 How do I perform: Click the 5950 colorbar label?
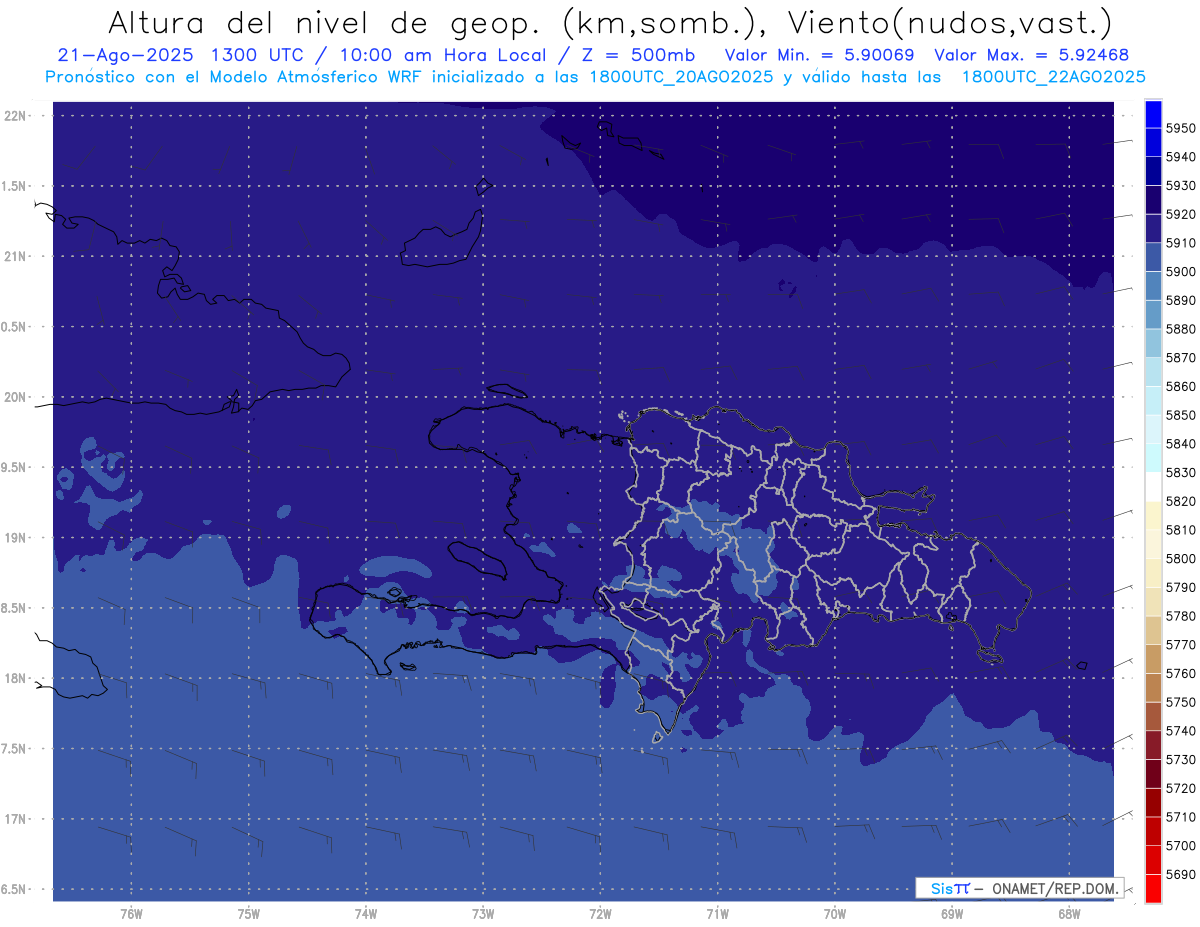click(x=1181, y=128)
